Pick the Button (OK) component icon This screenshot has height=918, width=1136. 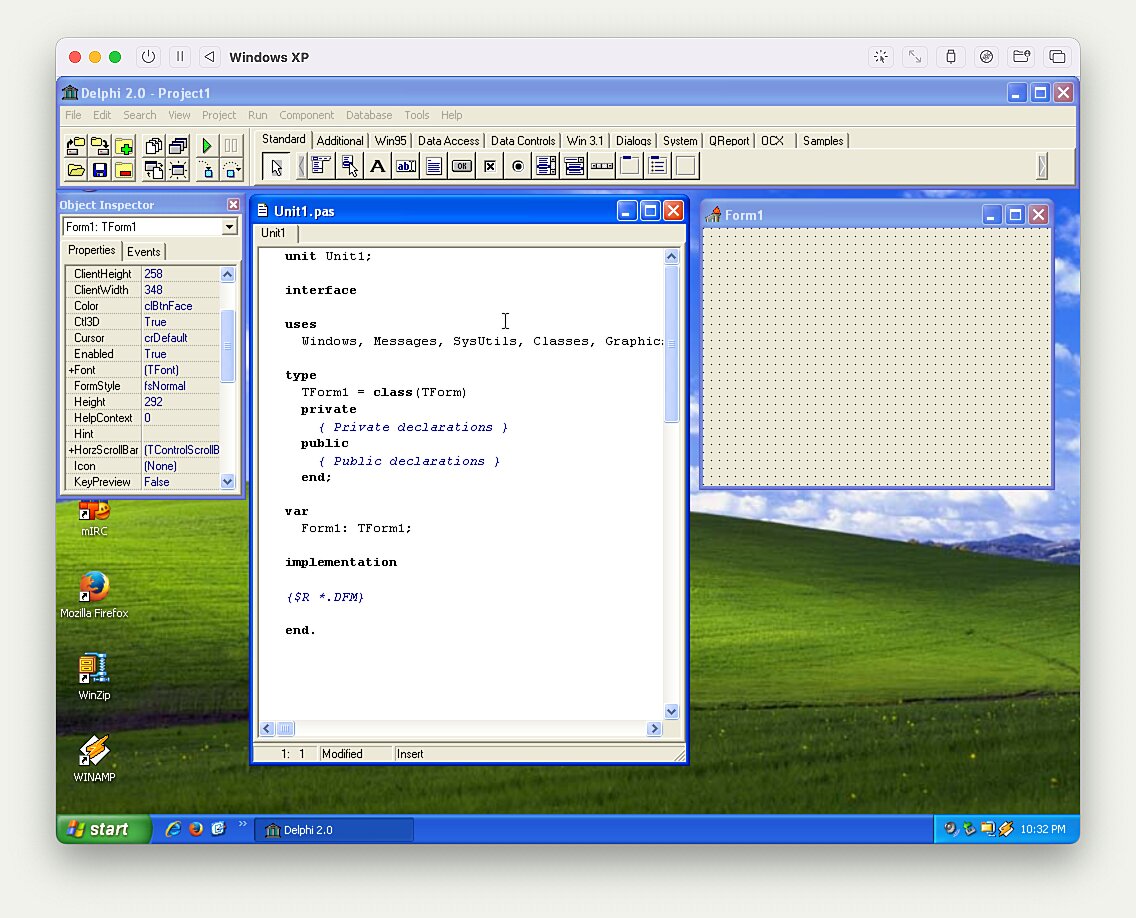(x=462, y=166)
